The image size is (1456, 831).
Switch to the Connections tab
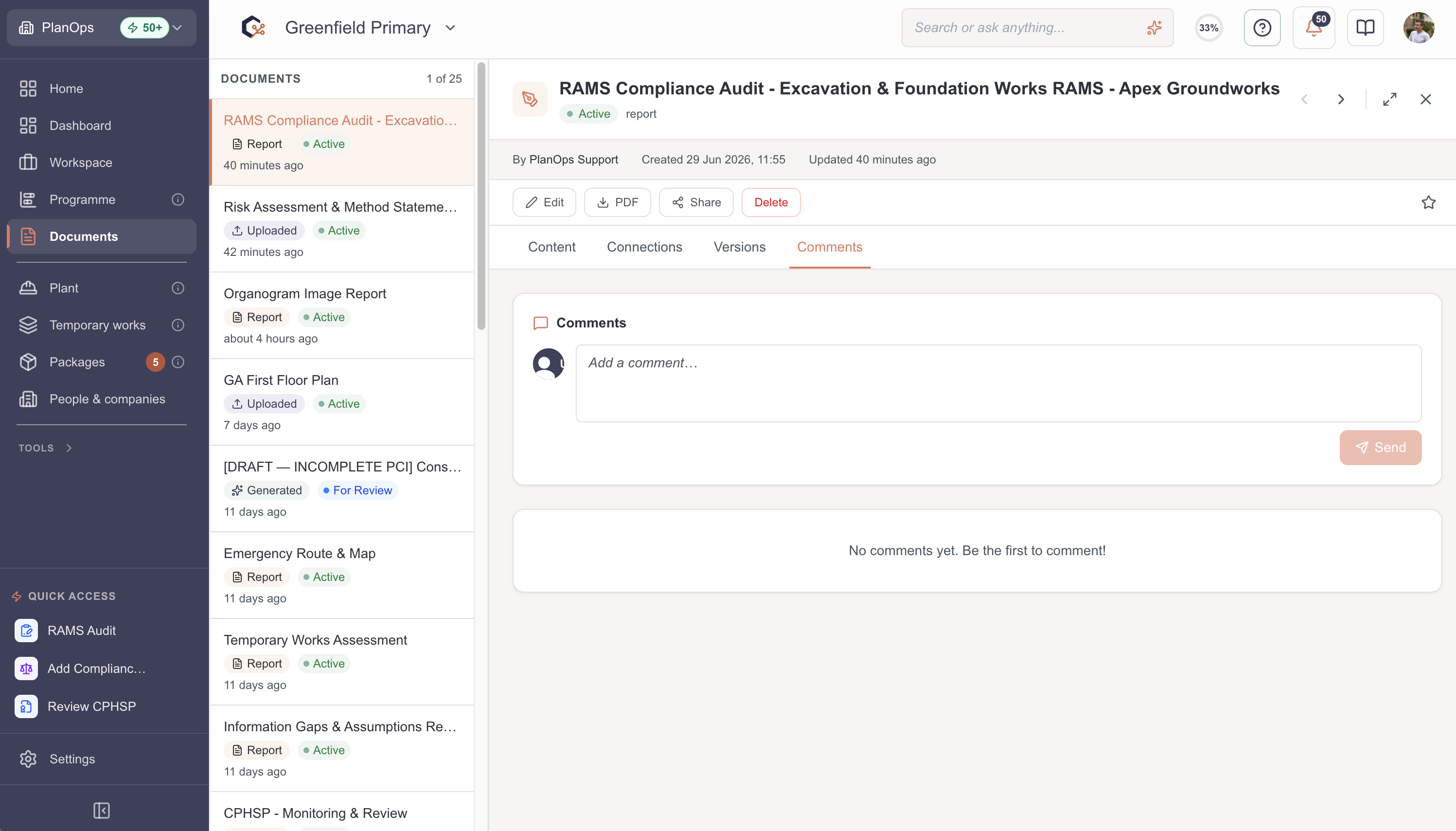[x=644, y=247]
